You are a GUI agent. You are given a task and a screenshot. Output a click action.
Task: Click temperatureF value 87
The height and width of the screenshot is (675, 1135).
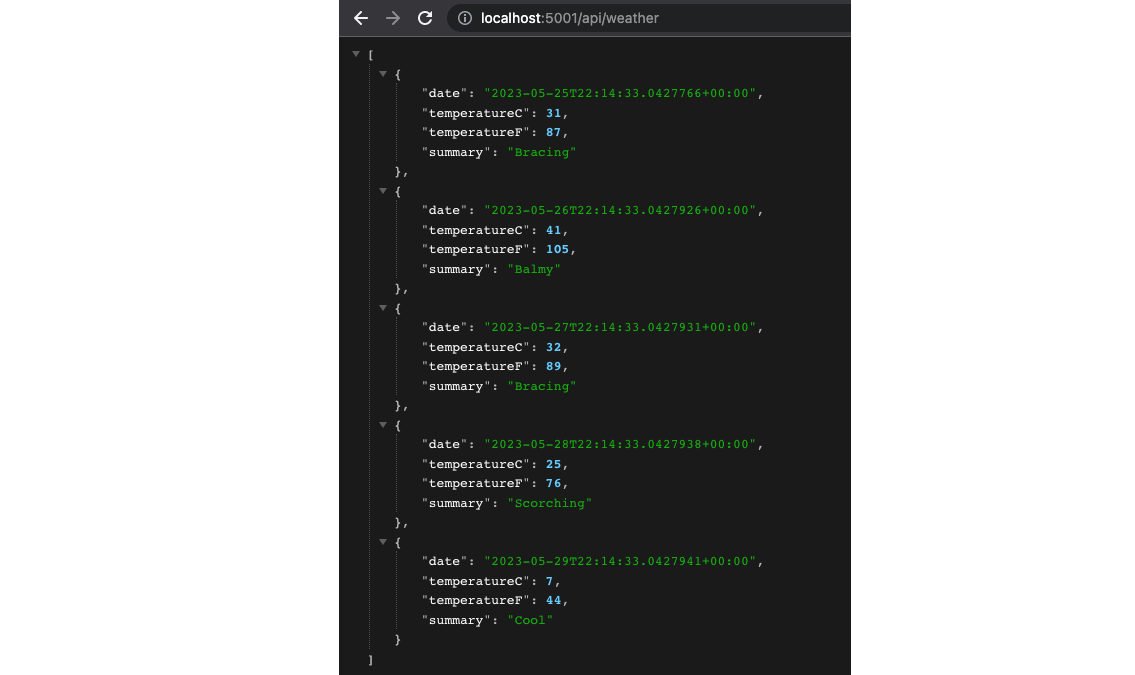554,132
